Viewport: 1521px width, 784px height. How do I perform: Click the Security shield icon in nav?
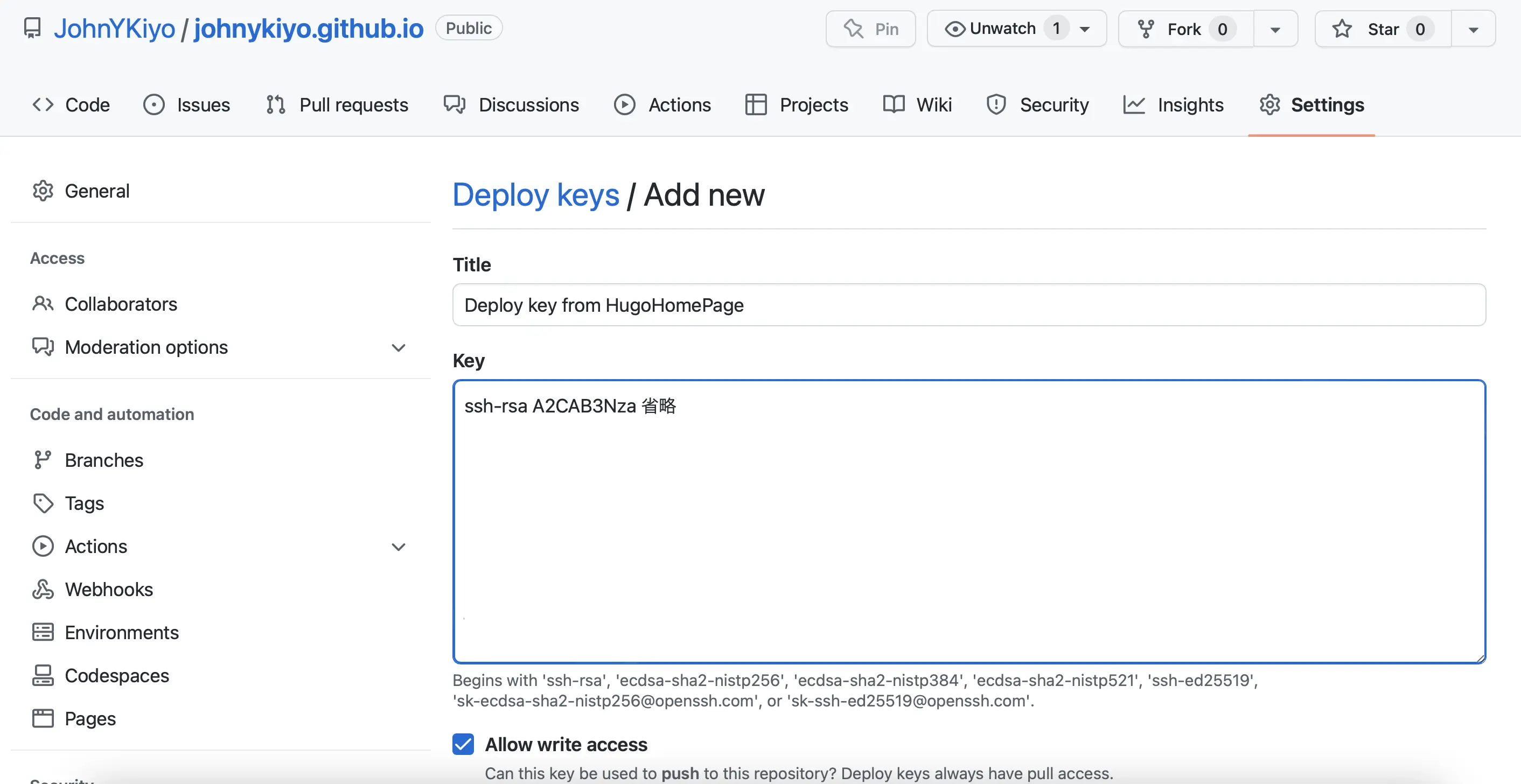coord(996,104)
